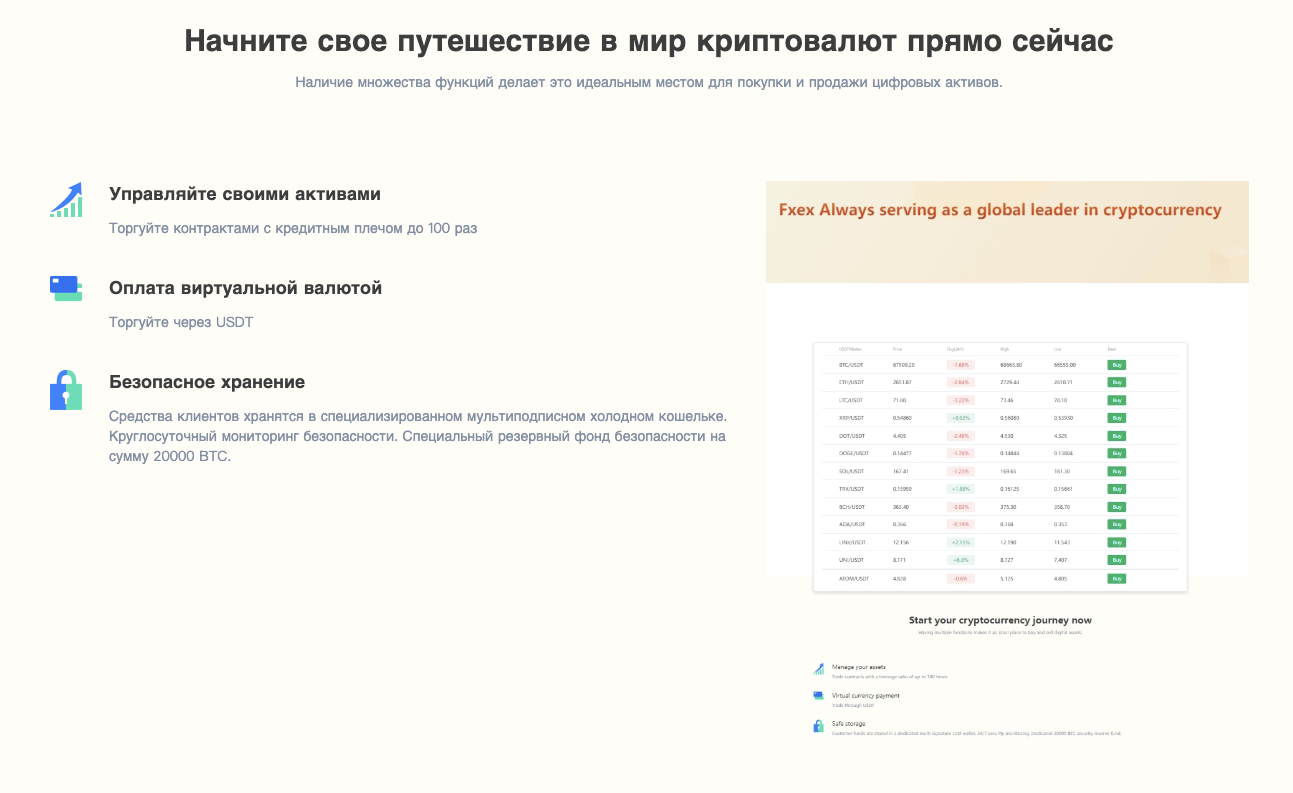
Task: Click the ETH/USDT pair name in the table
Action: tap(851, 382)
